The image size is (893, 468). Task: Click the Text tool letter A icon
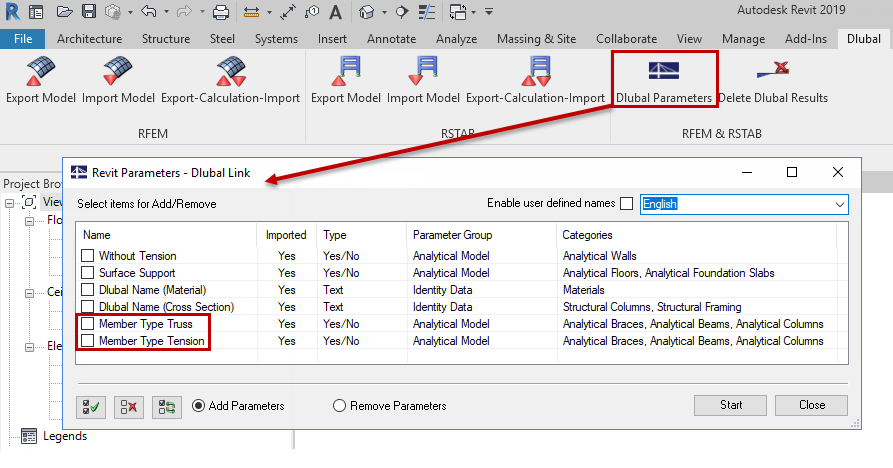(x=335, y=12)
